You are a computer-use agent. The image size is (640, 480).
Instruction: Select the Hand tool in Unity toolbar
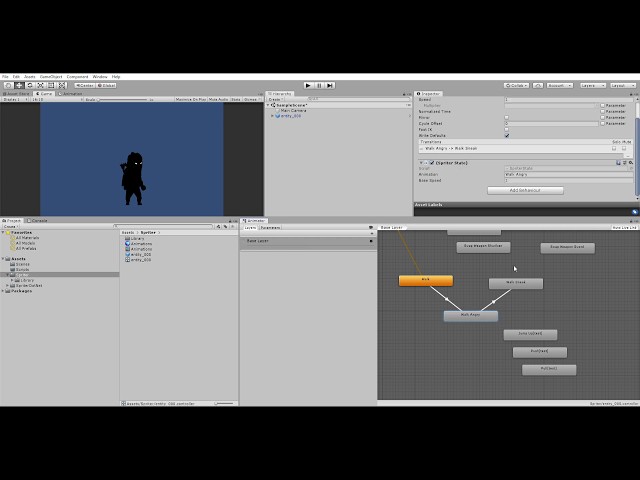point(8,85)
